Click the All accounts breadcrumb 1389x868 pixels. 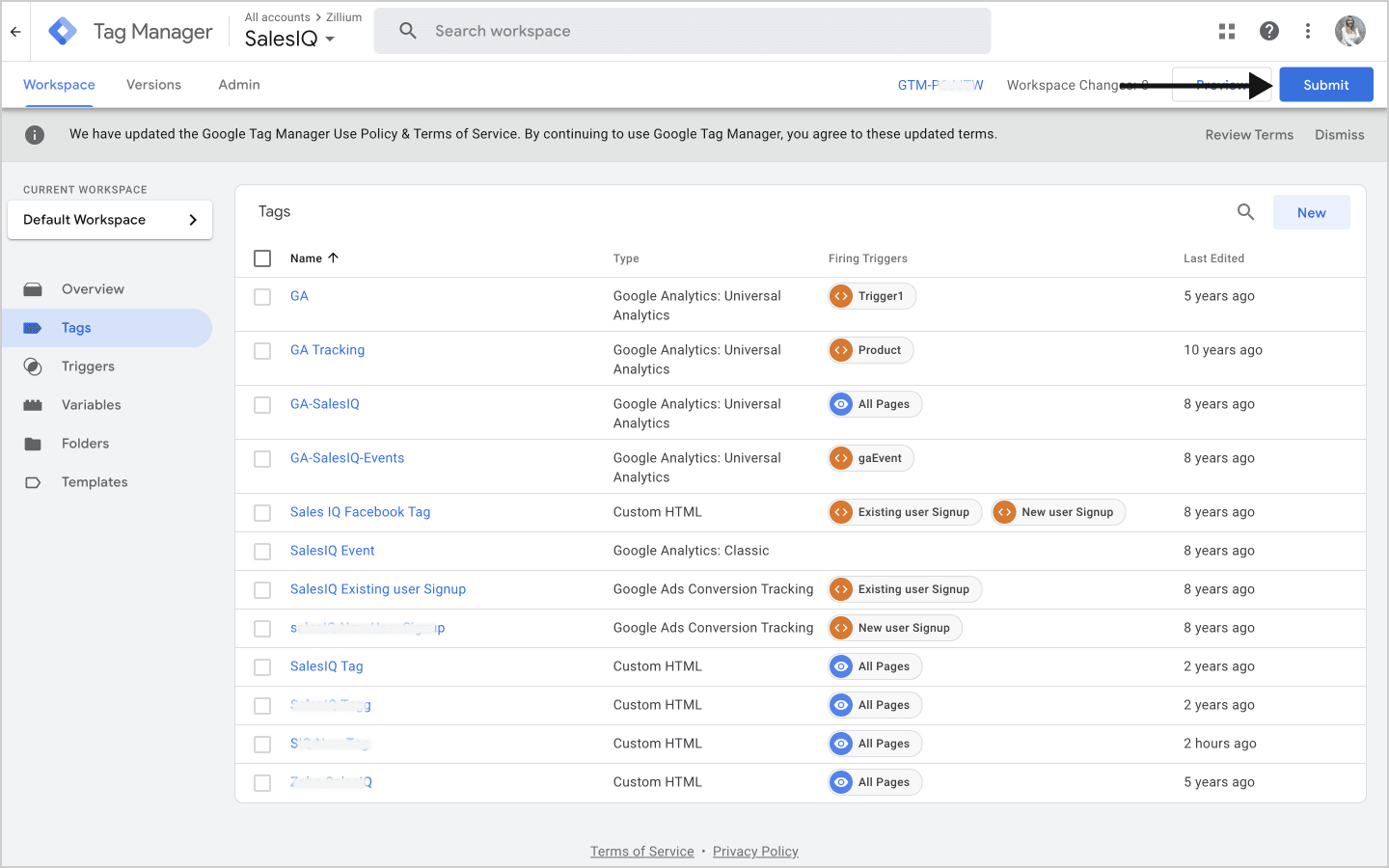[277, 17]
